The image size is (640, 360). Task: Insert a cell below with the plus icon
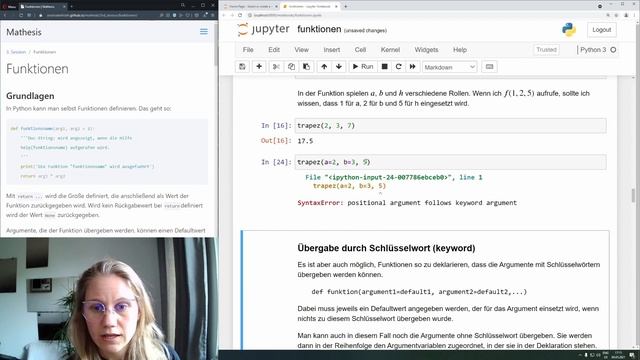coord(259,67)
